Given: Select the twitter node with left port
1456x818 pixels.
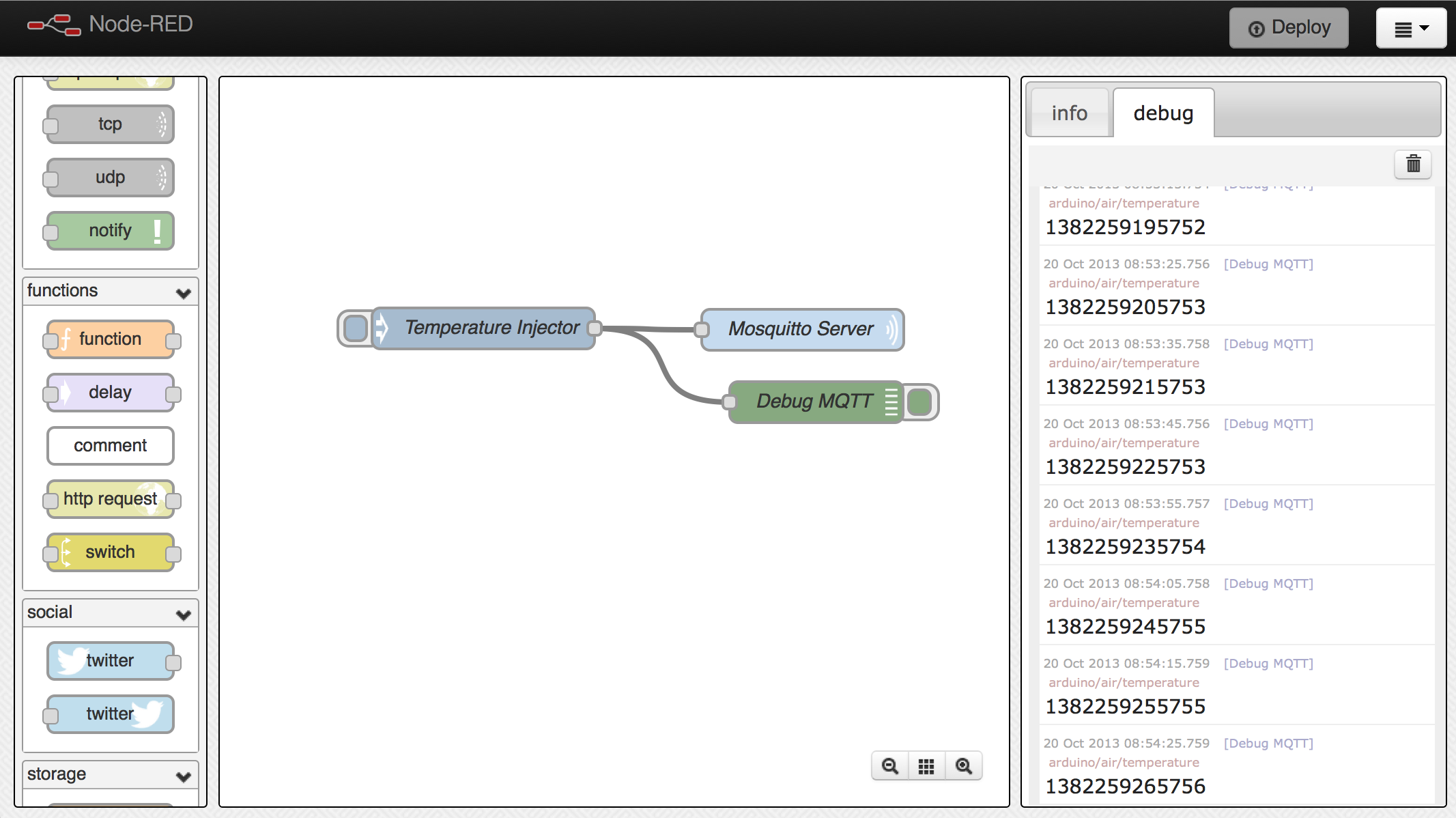Looking at the screenshot, I should (110, 714).
